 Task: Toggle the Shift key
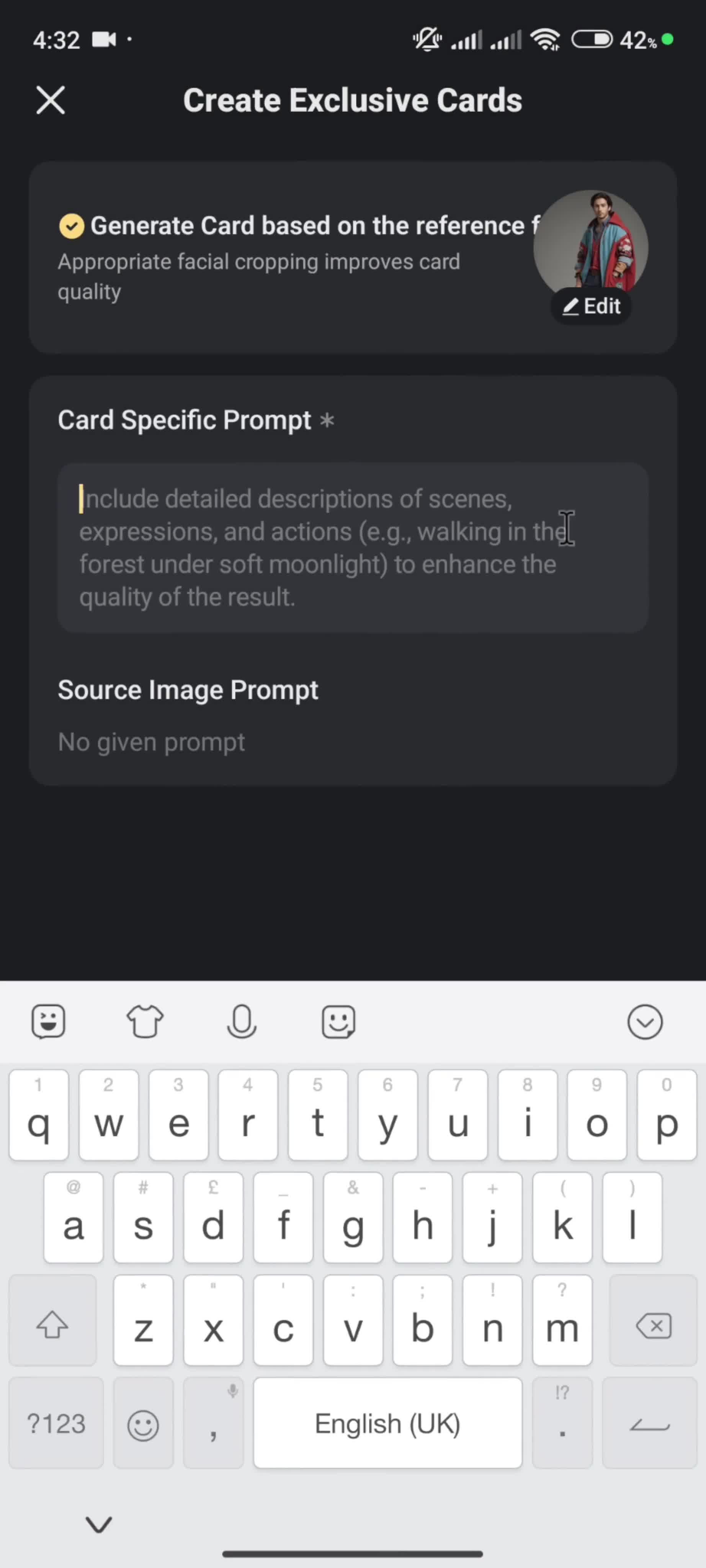coord(52,1325)
